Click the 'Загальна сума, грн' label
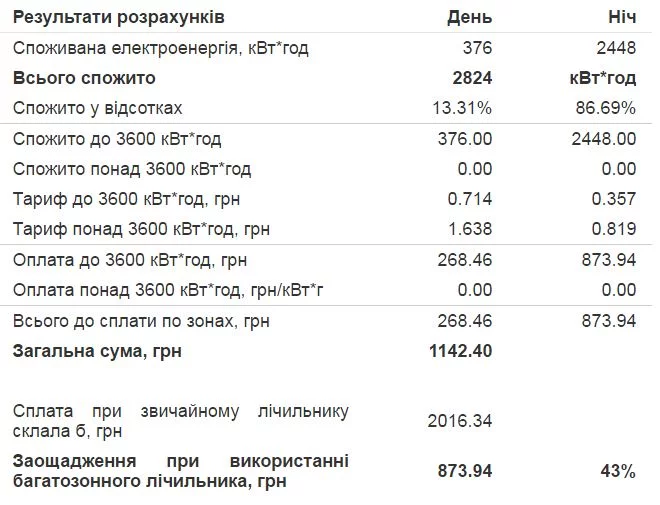The height and width of the screenshot is (505, 660). [97, 351]
